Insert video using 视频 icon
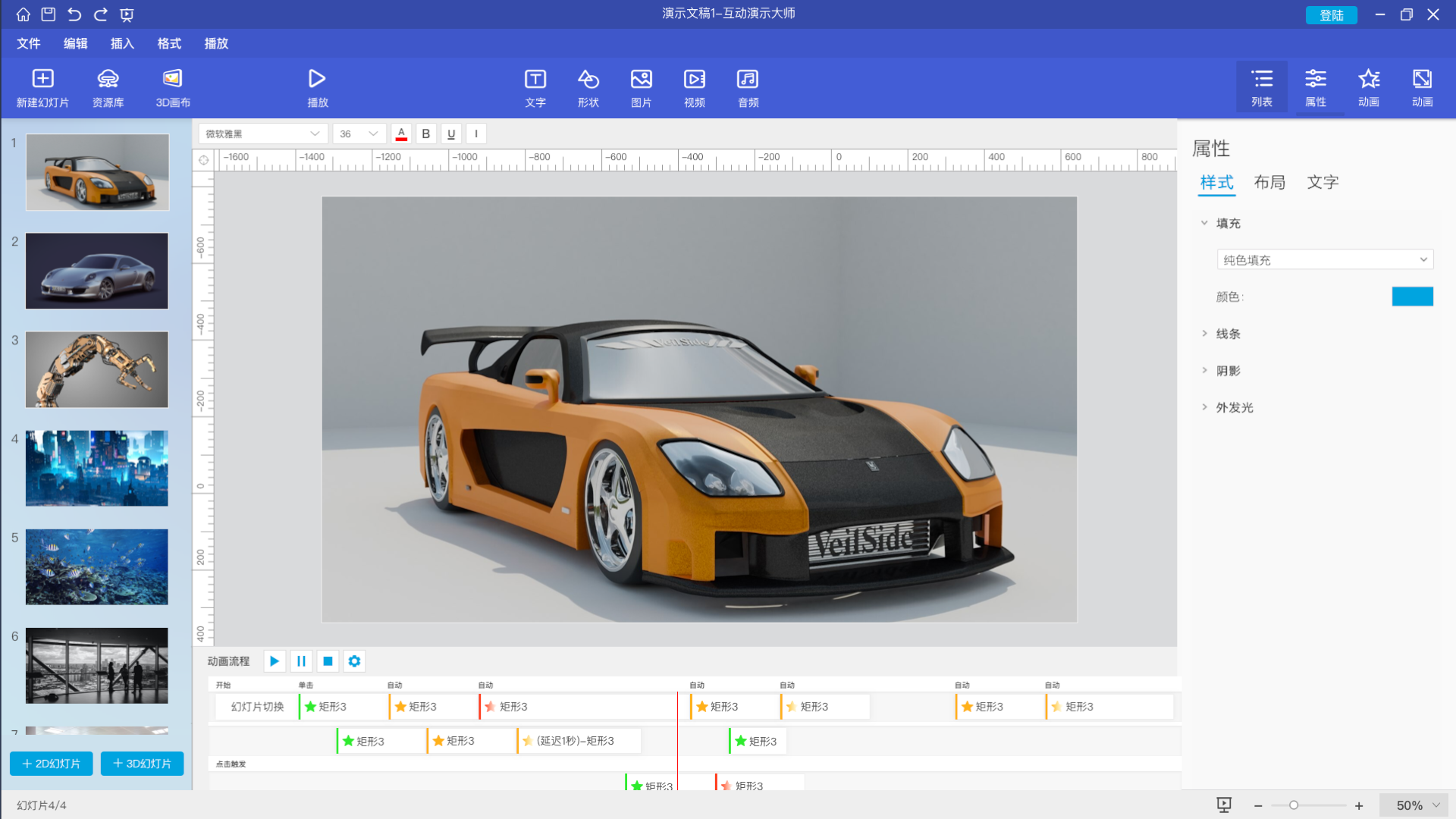The image size is (1456, 819). pyautogui.click(x=694, y=79)
